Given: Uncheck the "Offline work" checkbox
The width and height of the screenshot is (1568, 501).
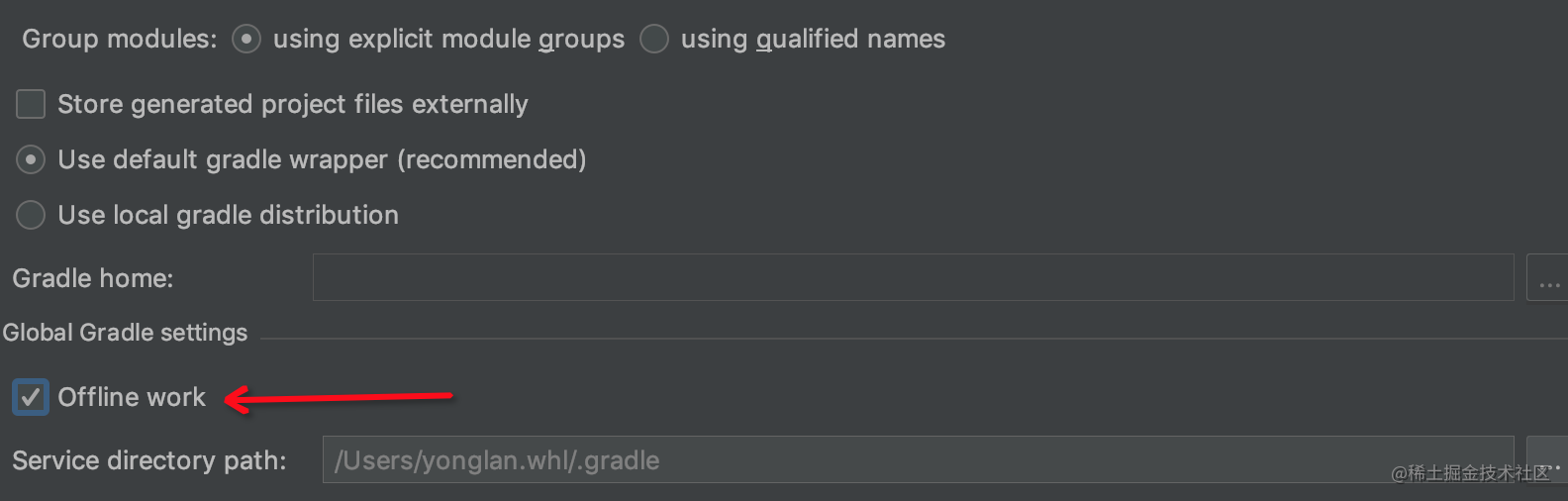Looking at the screenshot, I should (x=31, y=397).
